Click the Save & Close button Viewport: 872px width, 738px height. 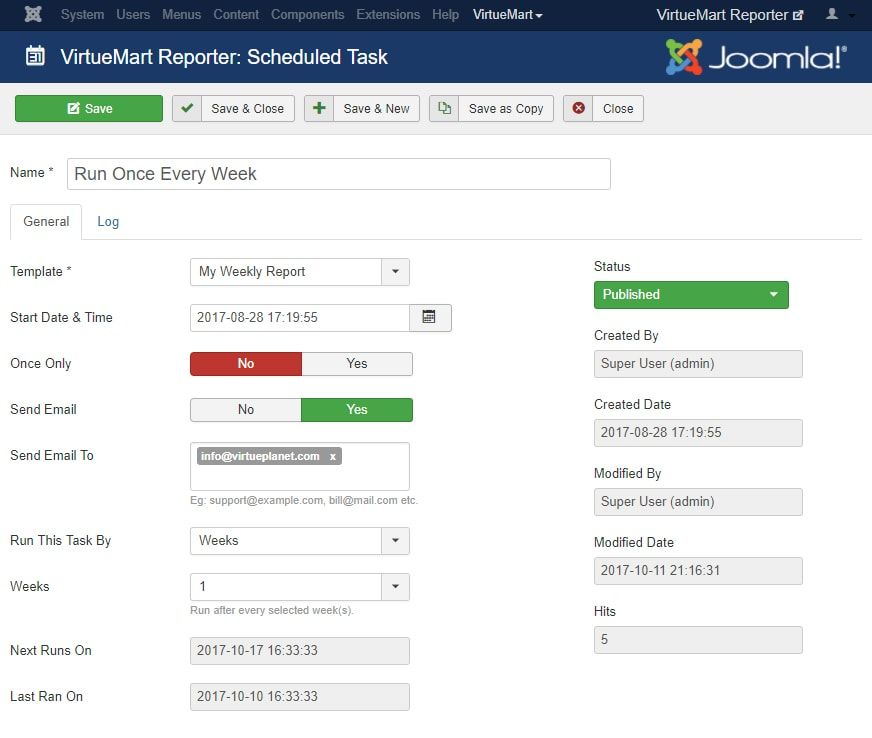[x=234, y=108]
